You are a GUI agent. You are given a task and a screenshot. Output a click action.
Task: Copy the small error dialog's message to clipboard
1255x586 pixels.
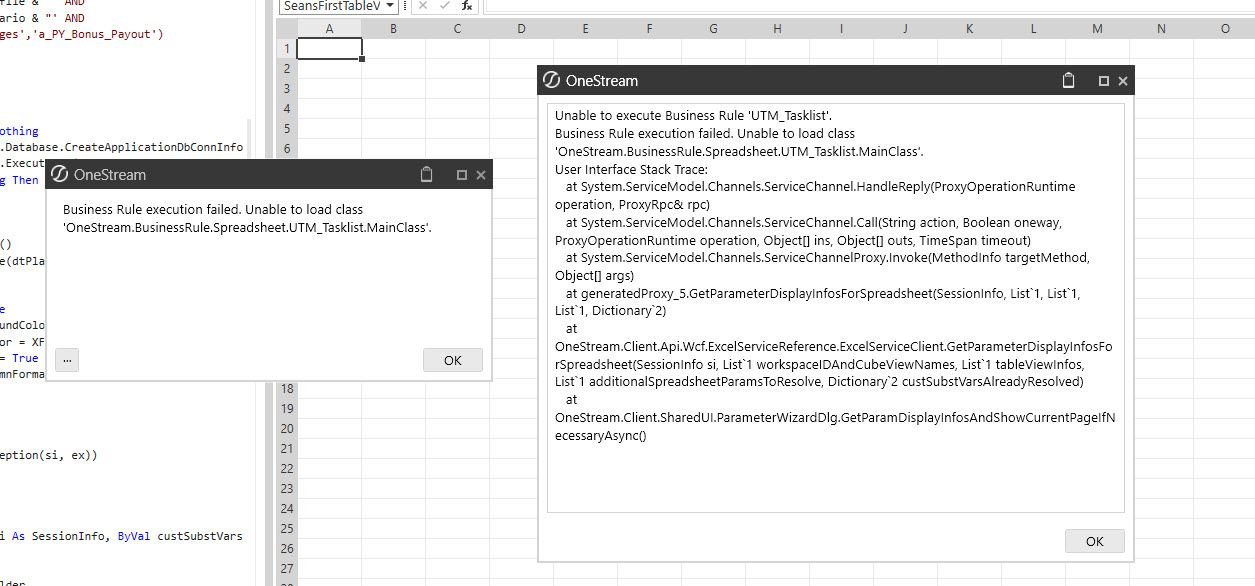(x=427, y=175)
